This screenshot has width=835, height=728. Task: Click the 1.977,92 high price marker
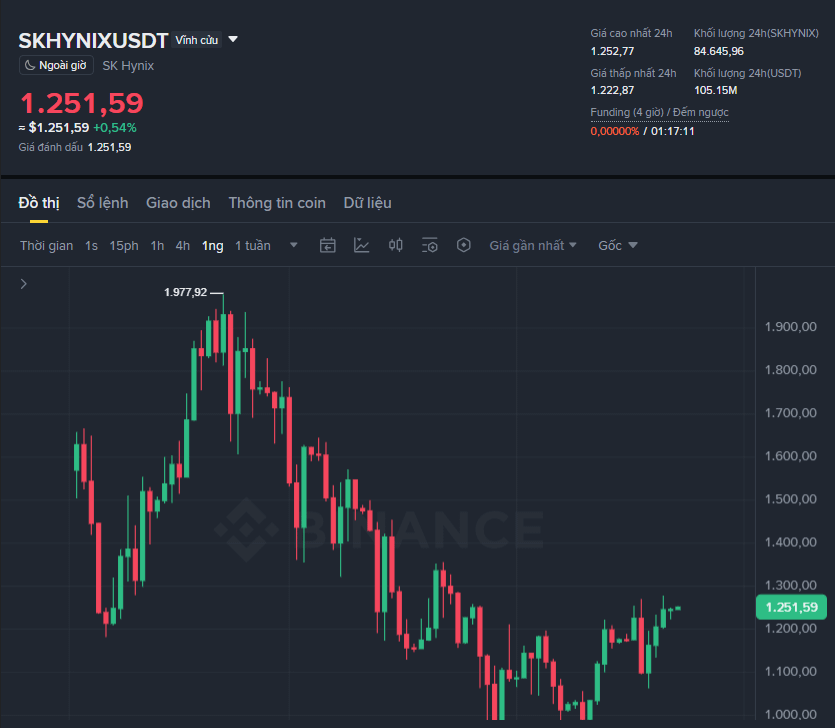coord(185,292)
